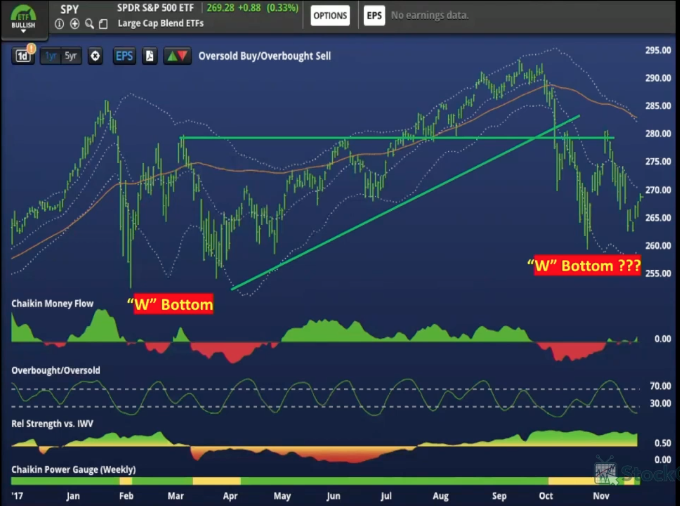This screenshot has height=506, width=680.
Task: Switch chart range to 1yr
Action: [x=50, y=56]
